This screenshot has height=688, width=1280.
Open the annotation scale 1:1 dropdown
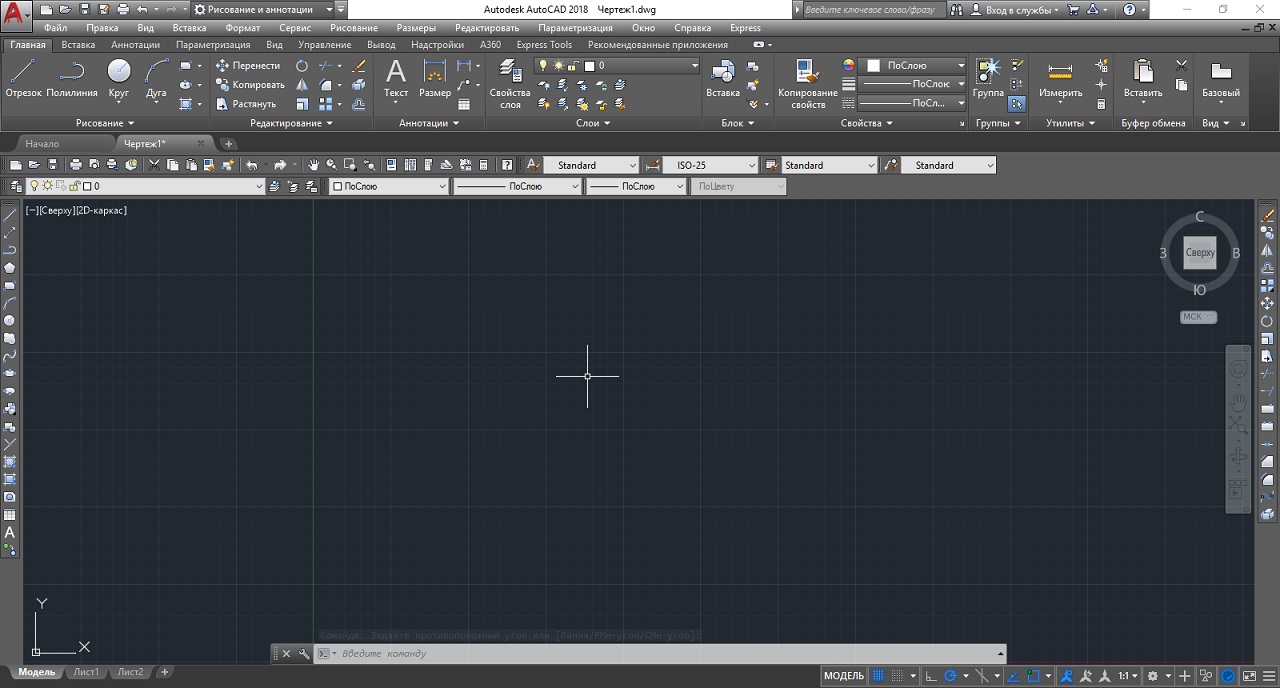(x=1128, y=676)
